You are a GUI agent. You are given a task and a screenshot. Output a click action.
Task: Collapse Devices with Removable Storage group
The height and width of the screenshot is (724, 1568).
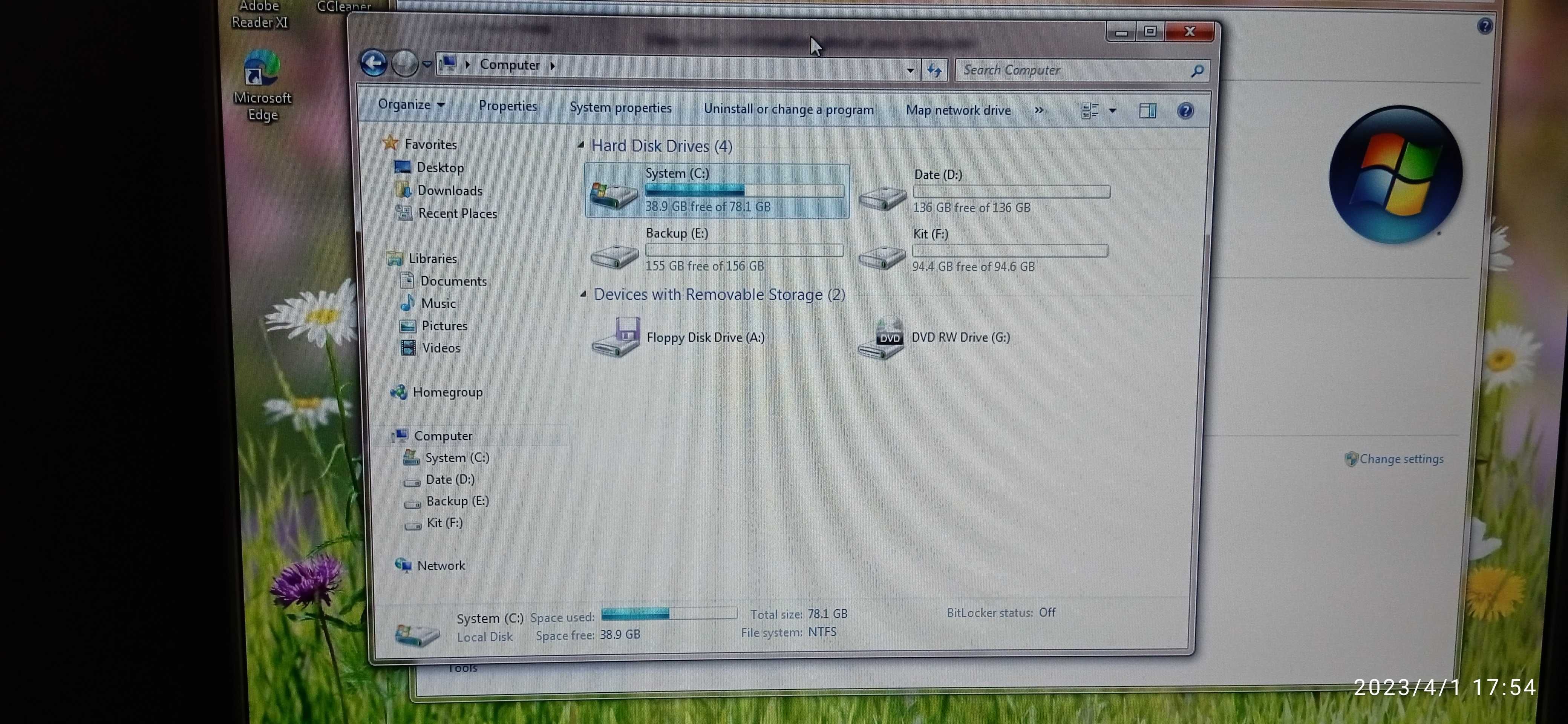tap(582, 294)
